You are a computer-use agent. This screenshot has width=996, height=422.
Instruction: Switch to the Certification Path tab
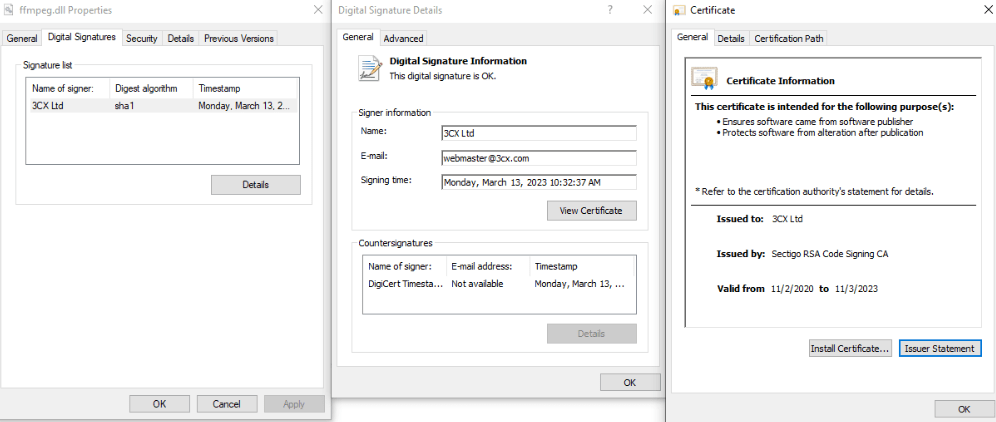789,38
